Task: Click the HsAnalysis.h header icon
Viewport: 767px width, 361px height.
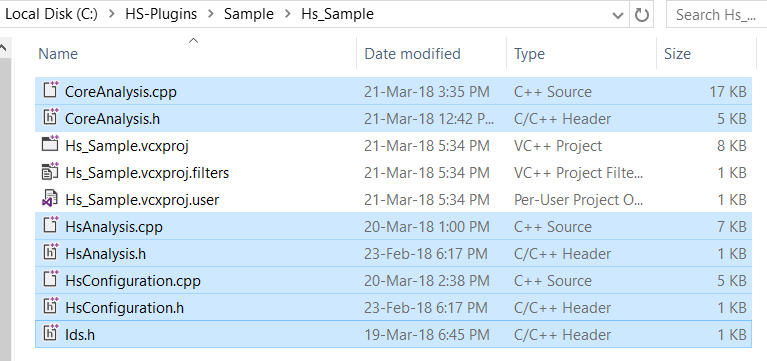Action: 50,252
